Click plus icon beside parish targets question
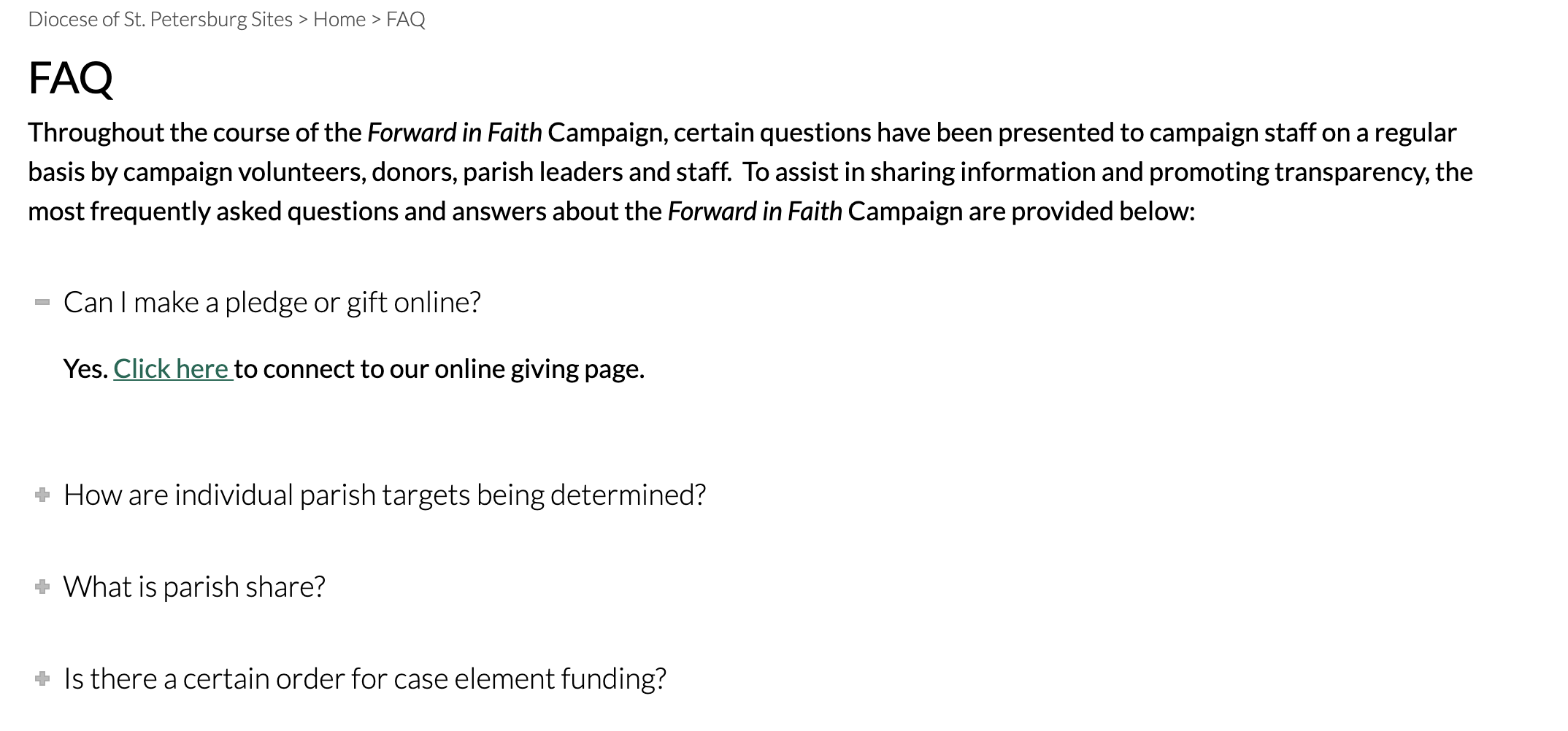 (42, 495)
